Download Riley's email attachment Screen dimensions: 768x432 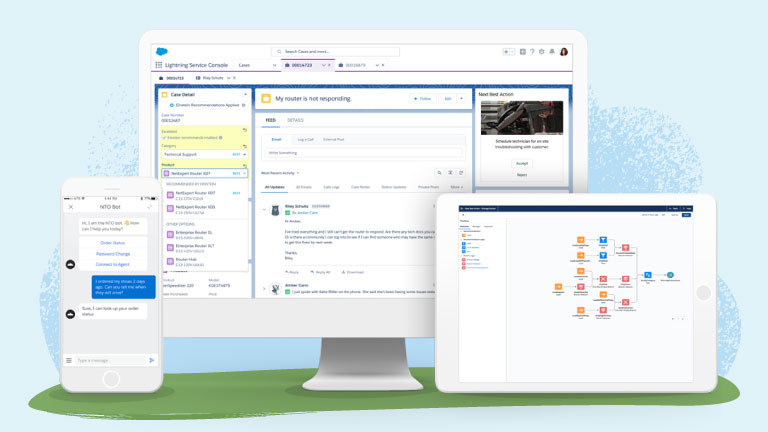[353, 272]
